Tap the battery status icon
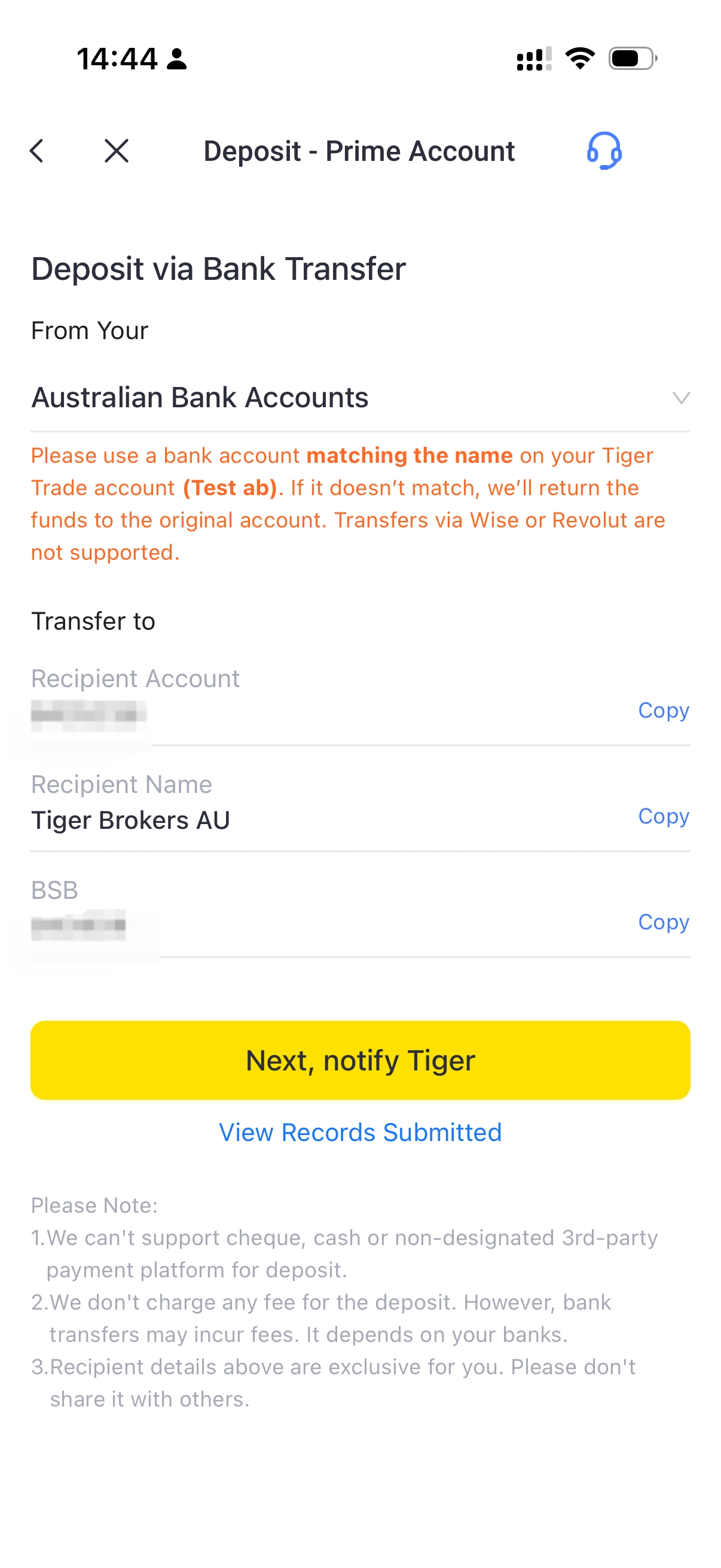This screenshot has width=721, height=1568. [x=632, y=59]
